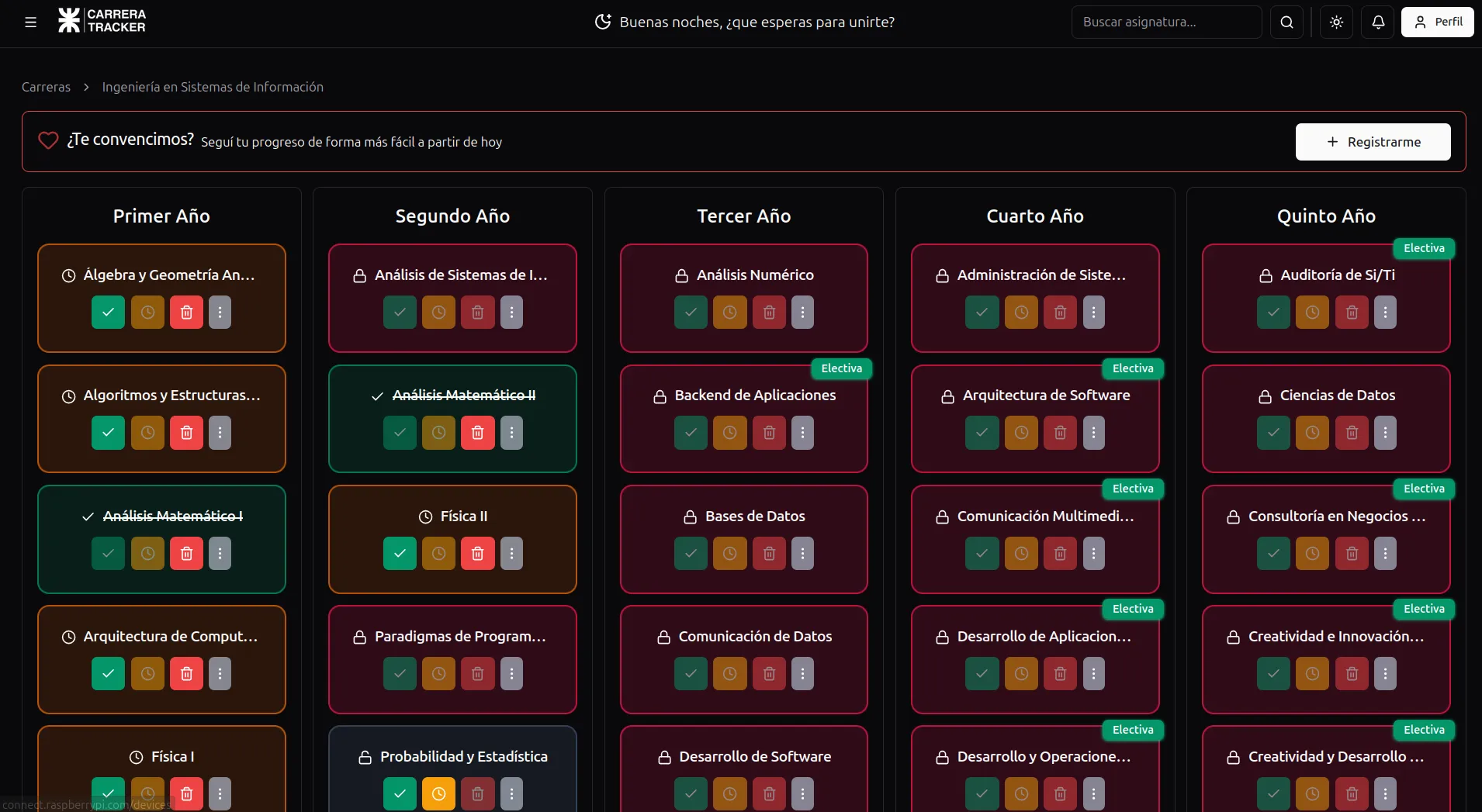
Task: Focus the Buscar asignatura search field
Action: (1166, 22)
